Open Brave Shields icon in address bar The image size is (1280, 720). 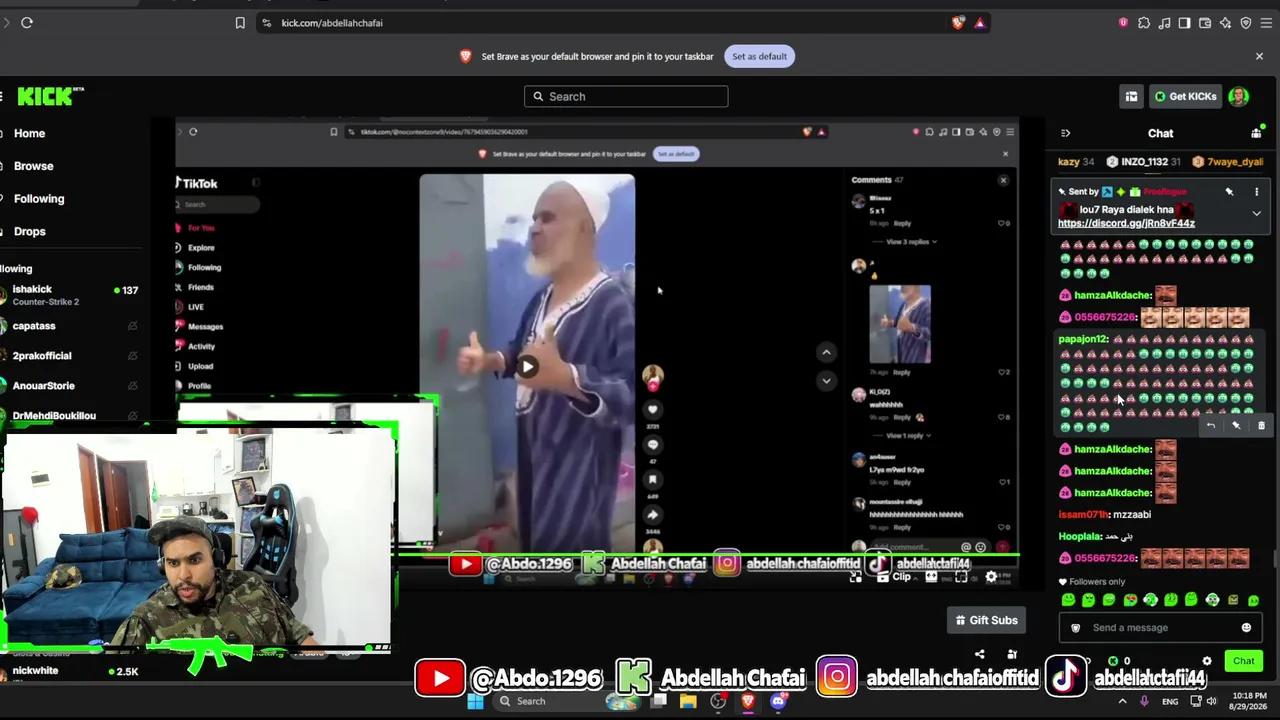coord(959,23)
